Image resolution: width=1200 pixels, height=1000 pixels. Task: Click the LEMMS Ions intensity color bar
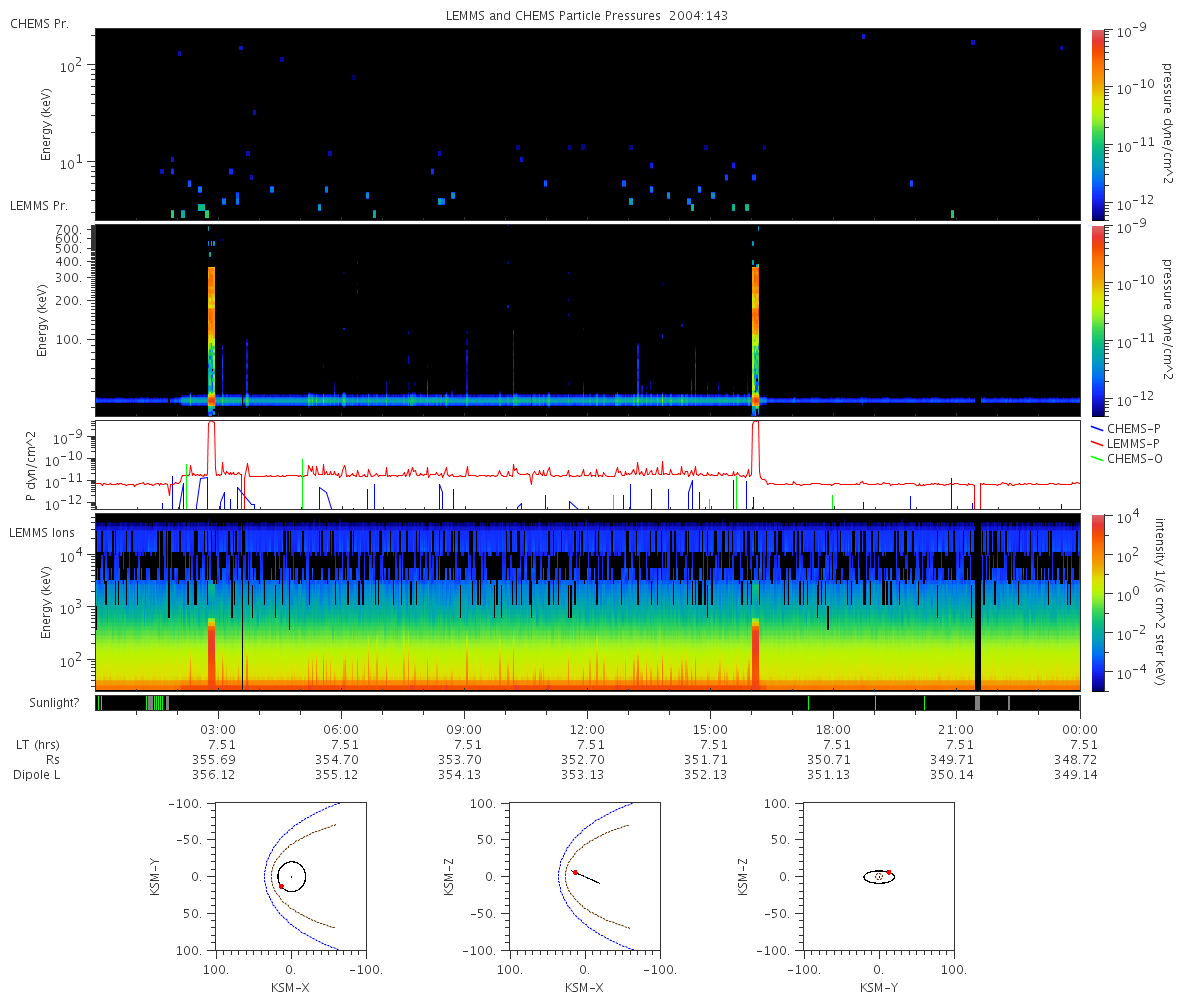(1098, 602)
